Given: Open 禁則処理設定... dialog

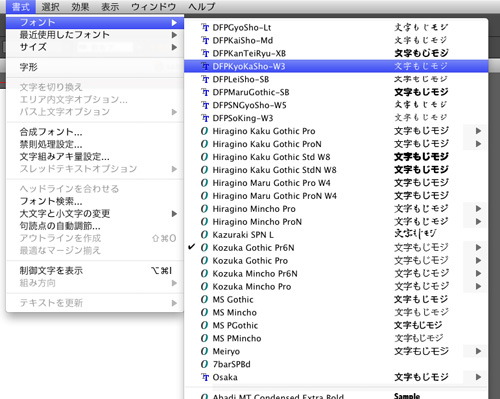Looking at the screenshot, I should (x=95, y=144).
